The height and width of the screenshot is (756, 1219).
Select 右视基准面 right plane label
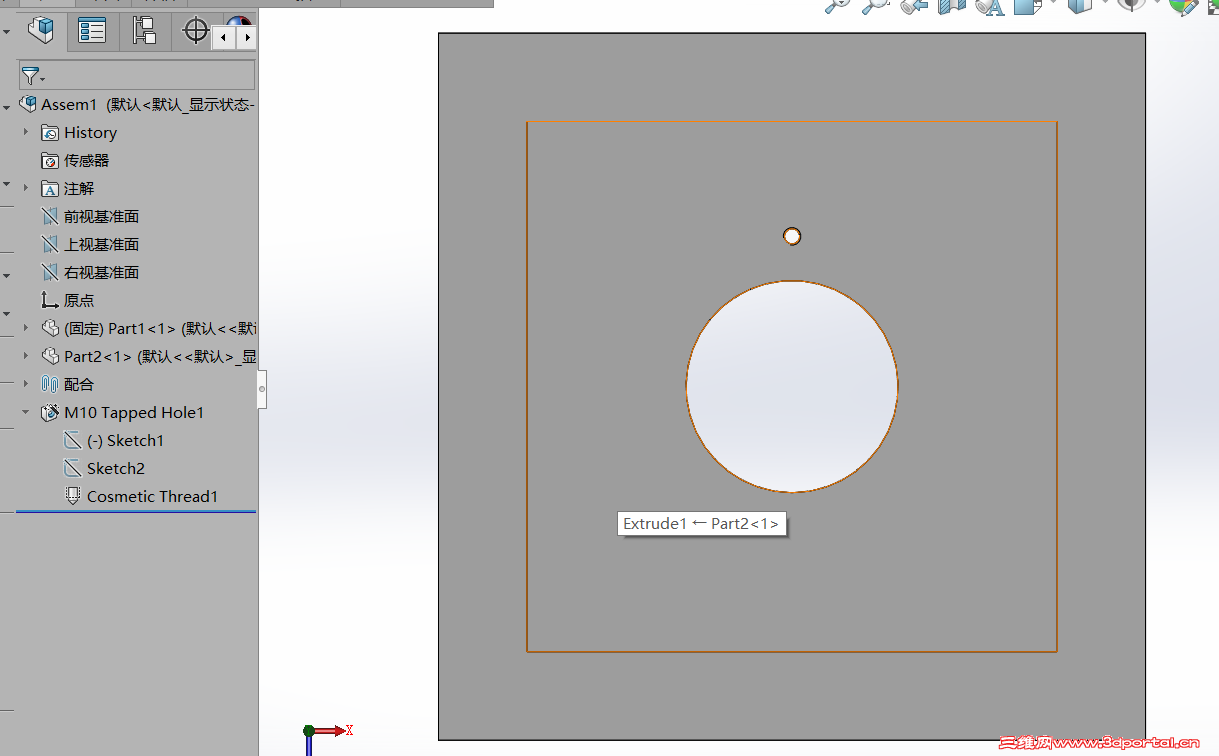(101, 273)
